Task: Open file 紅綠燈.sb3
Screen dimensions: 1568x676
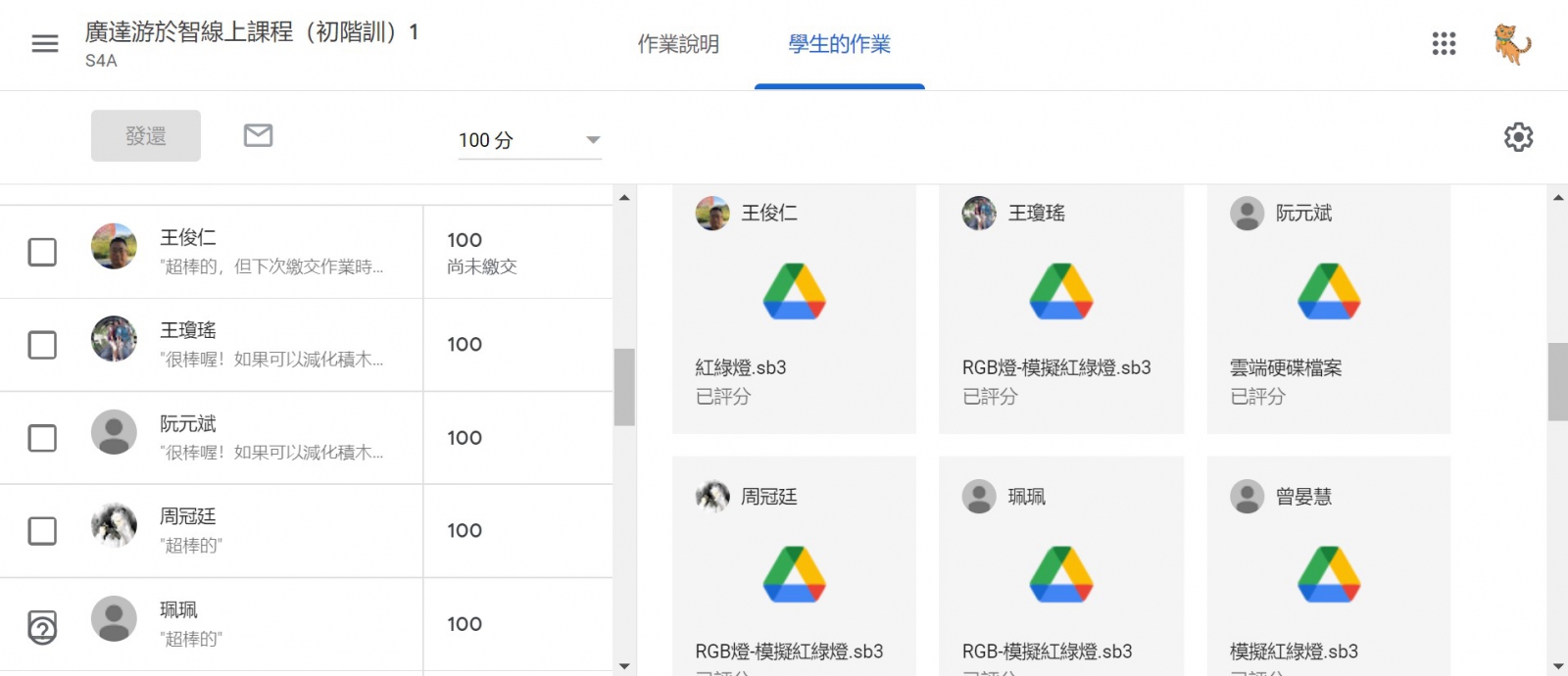Action: [741, 367]
